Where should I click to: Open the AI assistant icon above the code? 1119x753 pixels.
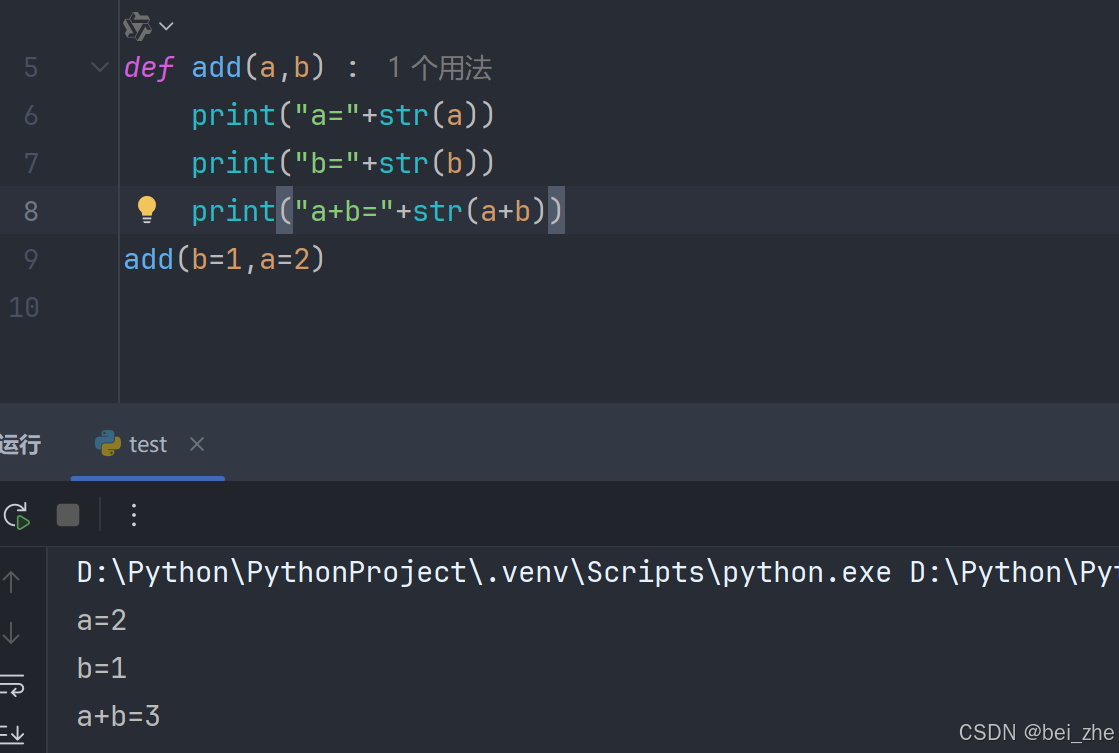[137, 26]
